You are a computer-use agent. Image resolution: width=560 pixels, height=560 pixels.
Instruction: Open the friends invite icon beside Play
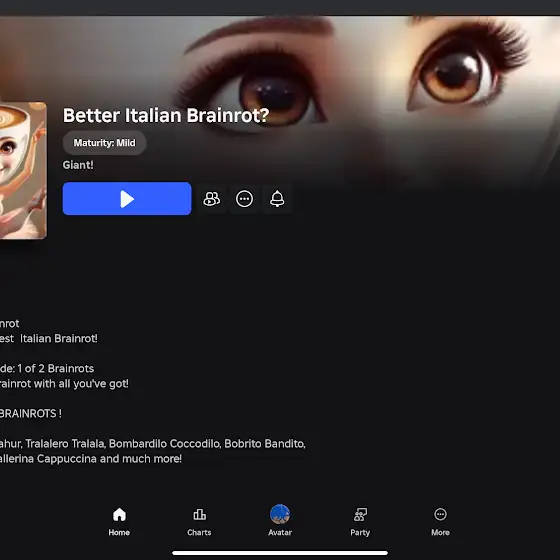click(212, 199)
